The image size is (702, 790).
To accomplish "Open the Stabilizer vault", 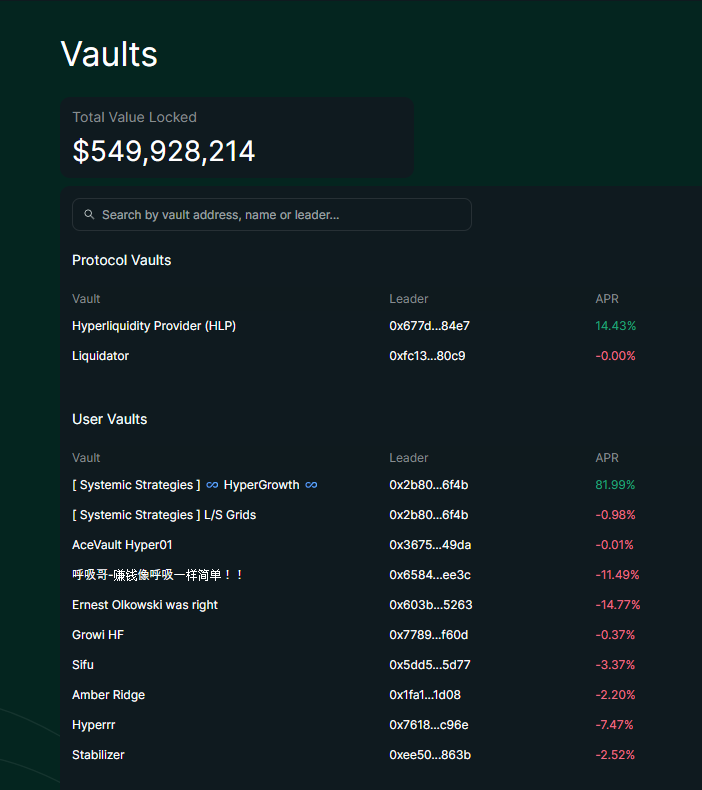I will [x=98, y=755].
